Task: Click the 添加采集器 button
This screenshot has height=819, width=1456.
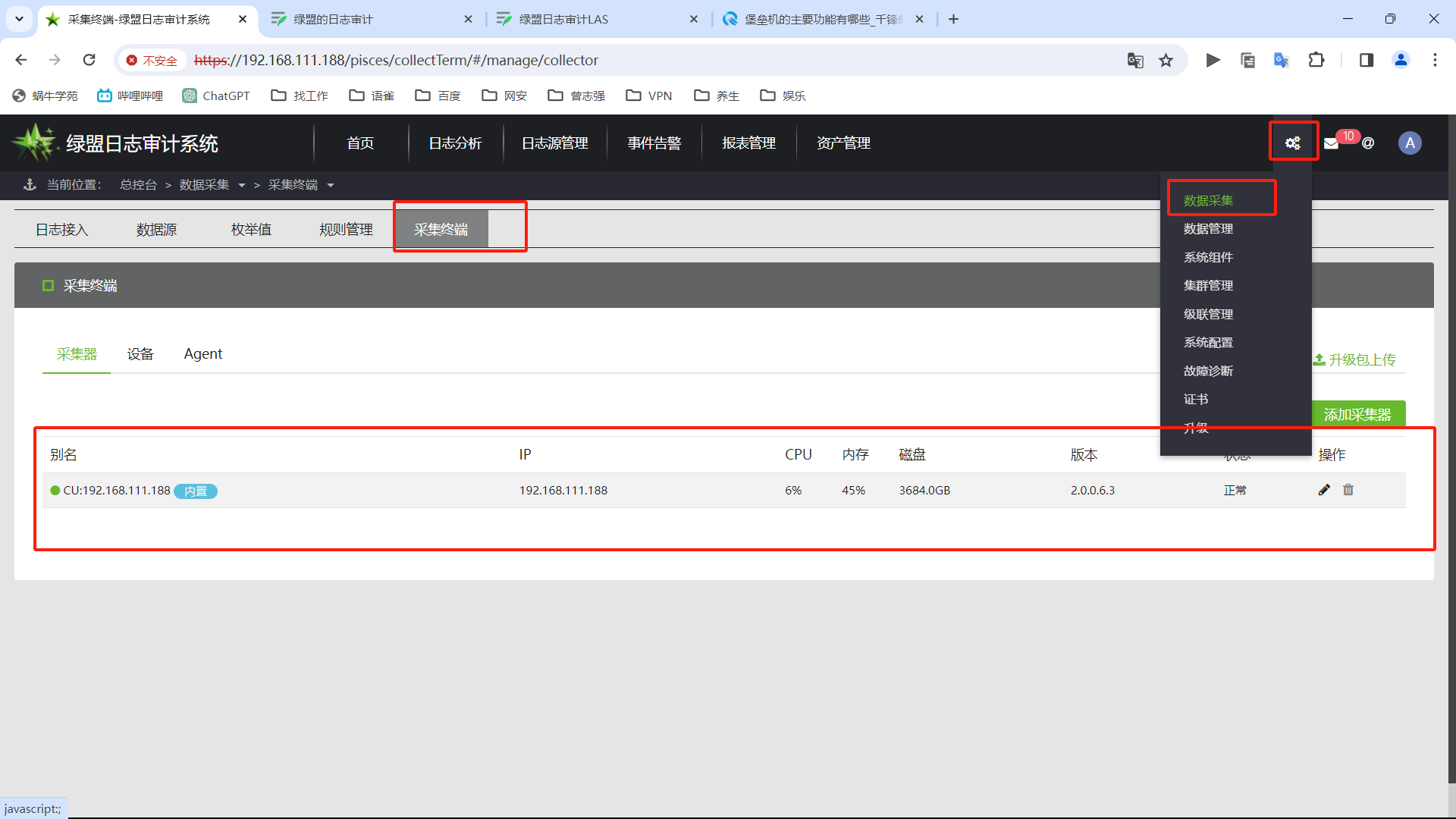Action: click(1357, 414)
